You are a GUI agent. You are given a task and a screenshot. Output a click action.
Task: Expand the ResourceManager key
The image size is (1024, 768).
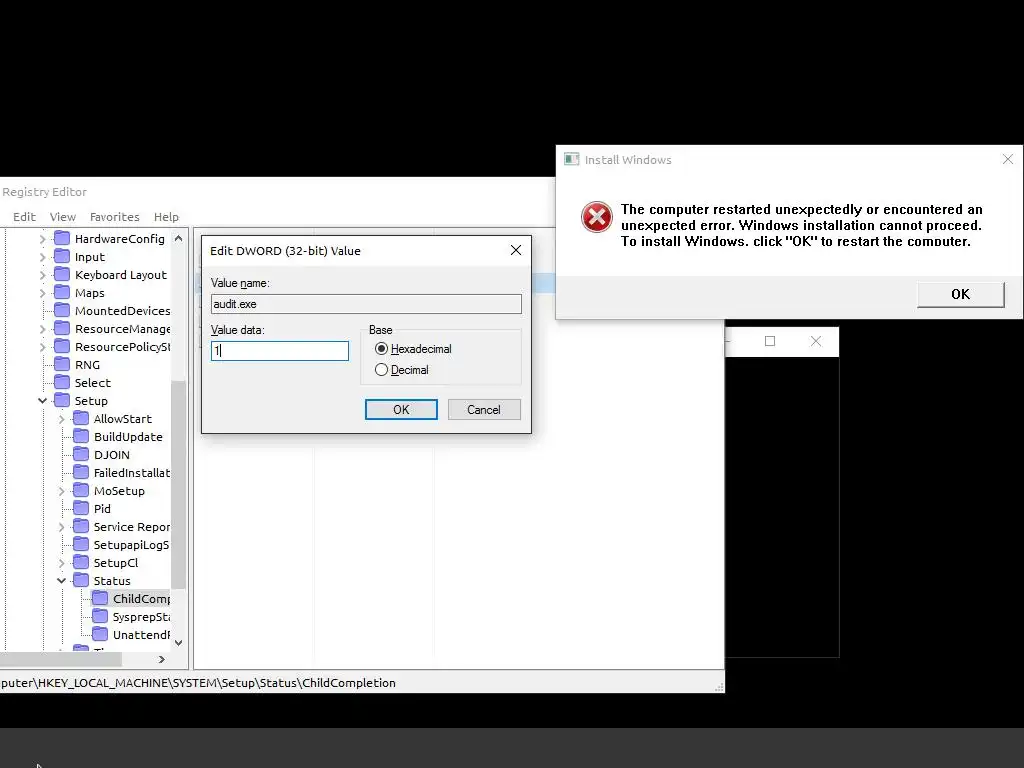click(x=42, y=329)
